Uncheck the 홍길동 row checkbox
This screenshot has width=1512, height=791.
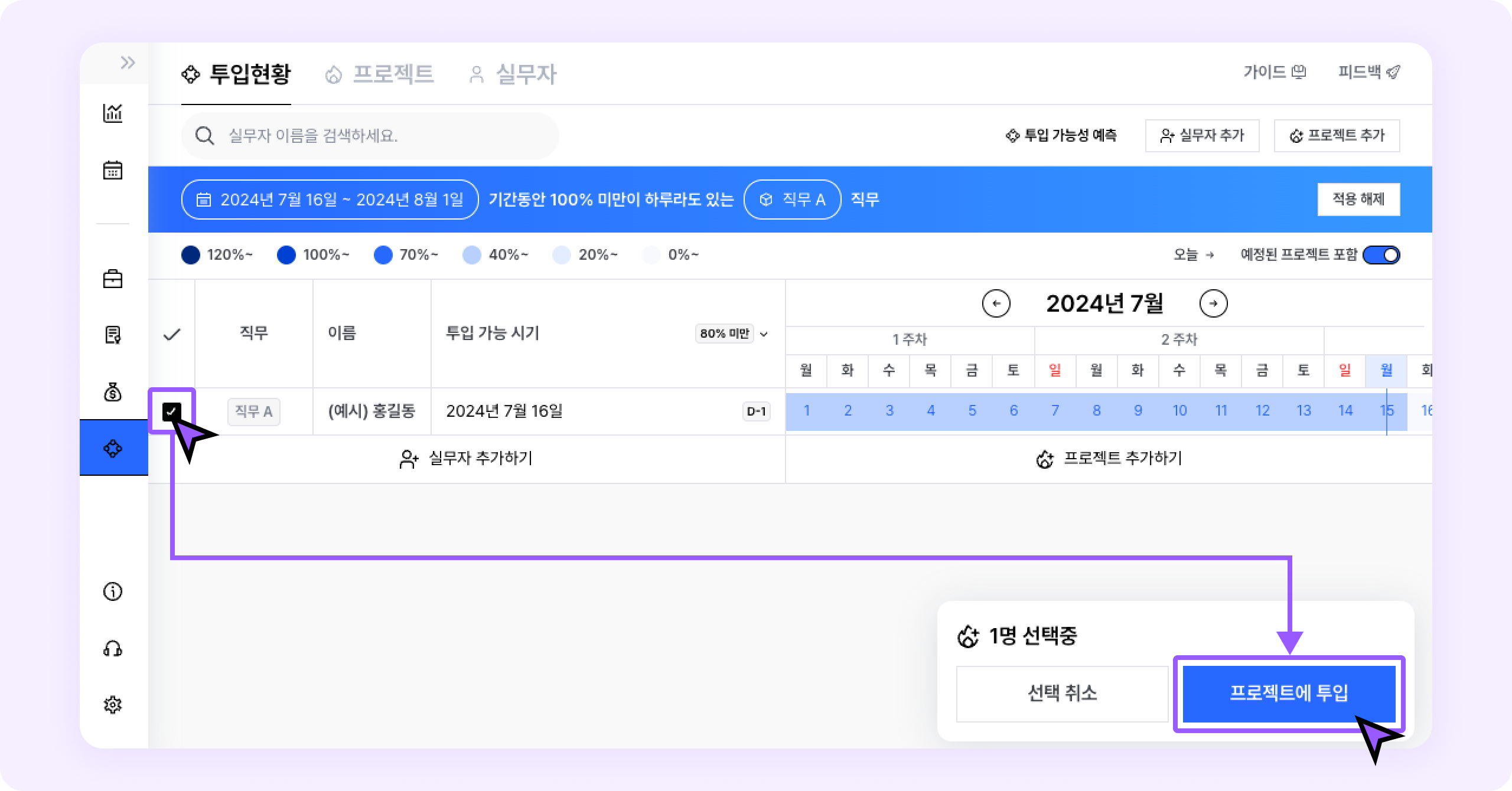pos(171,411)
